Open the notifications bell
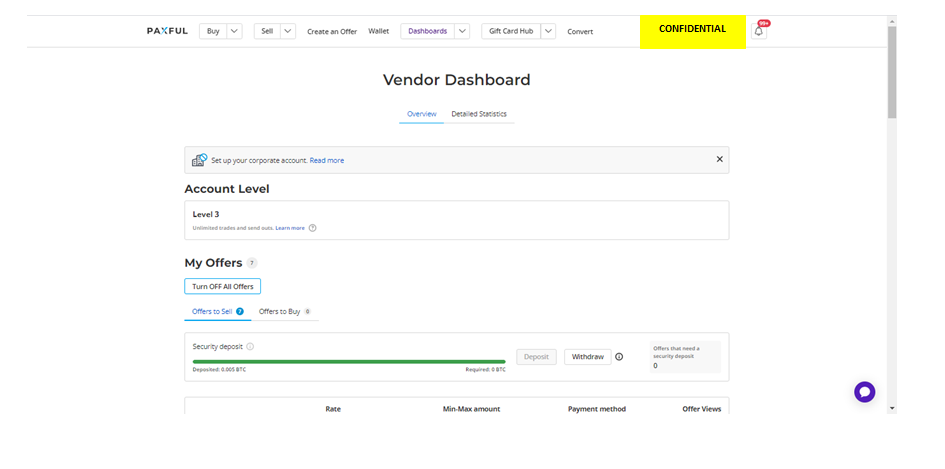 coord(758,31)
